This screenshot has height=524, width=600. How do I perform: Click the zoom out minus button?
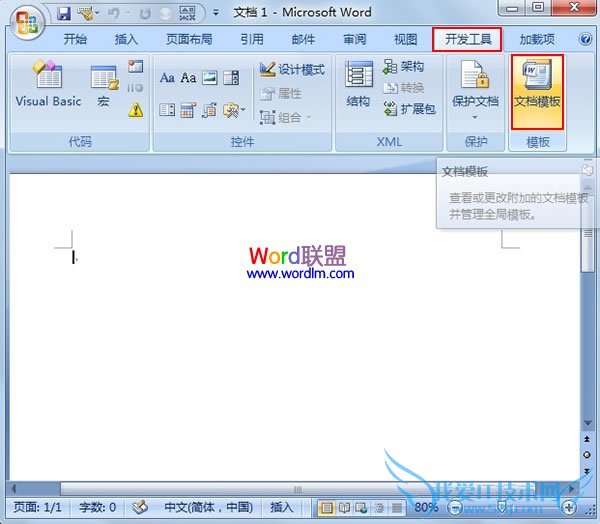455,508
